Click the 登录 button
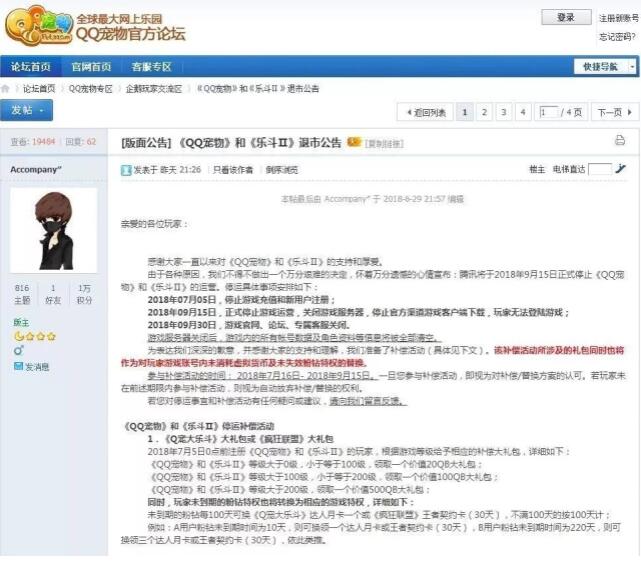This screenshot has height=575, width=641. (x=566, y=17)
